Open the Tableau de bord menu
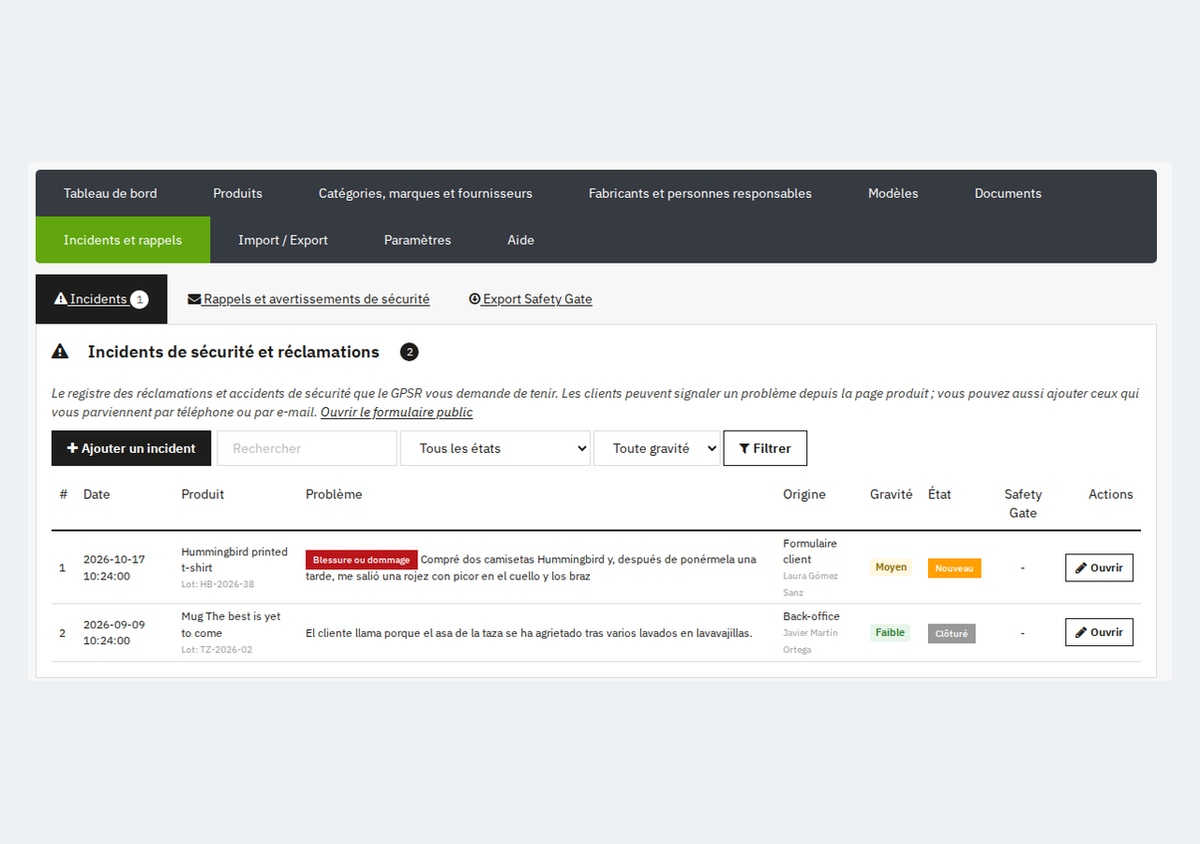The height and width of the screenshot is (844, 1200). [x=110, y=193]
